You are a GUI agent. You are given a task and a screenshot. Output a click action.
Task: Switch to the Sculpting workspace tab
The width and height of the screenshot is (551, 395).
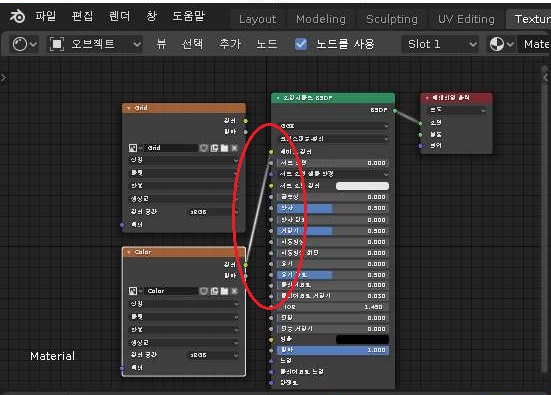tap(392, 19)
